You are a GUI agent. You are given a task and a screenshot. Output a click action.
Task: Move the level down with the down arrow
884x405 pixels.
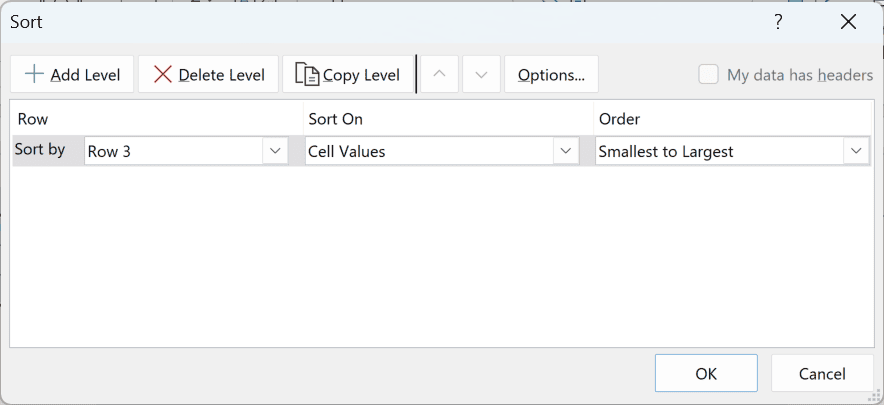coord(481,74)
